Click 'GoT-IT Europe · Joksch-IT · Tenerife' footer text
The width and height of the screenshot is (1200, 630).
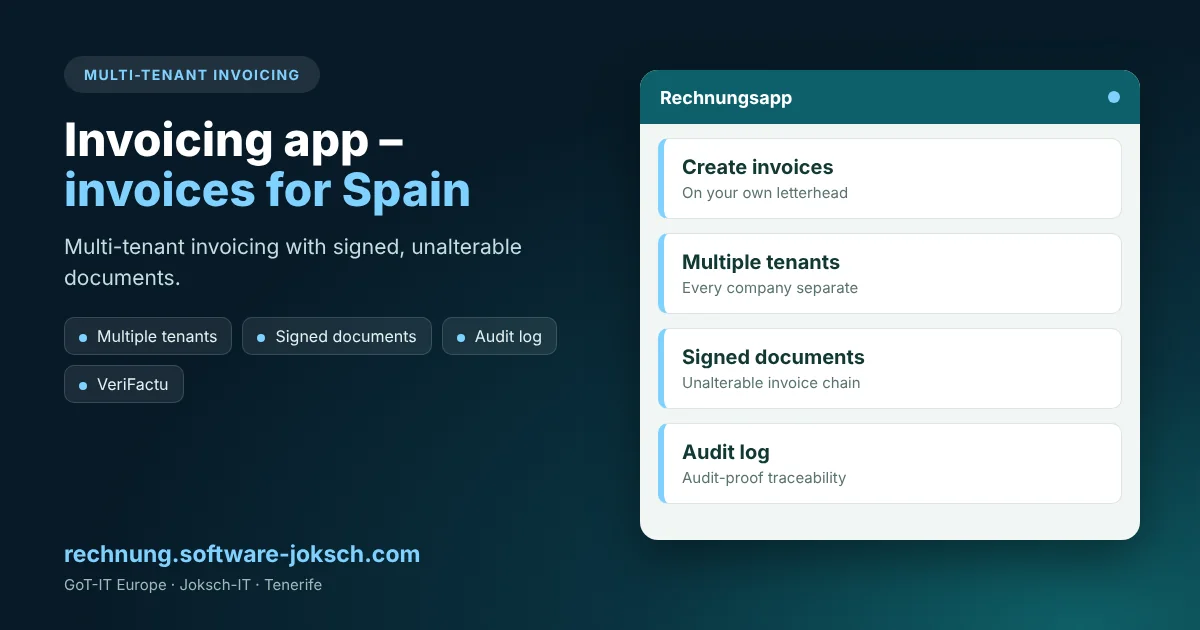pos(193,585)
